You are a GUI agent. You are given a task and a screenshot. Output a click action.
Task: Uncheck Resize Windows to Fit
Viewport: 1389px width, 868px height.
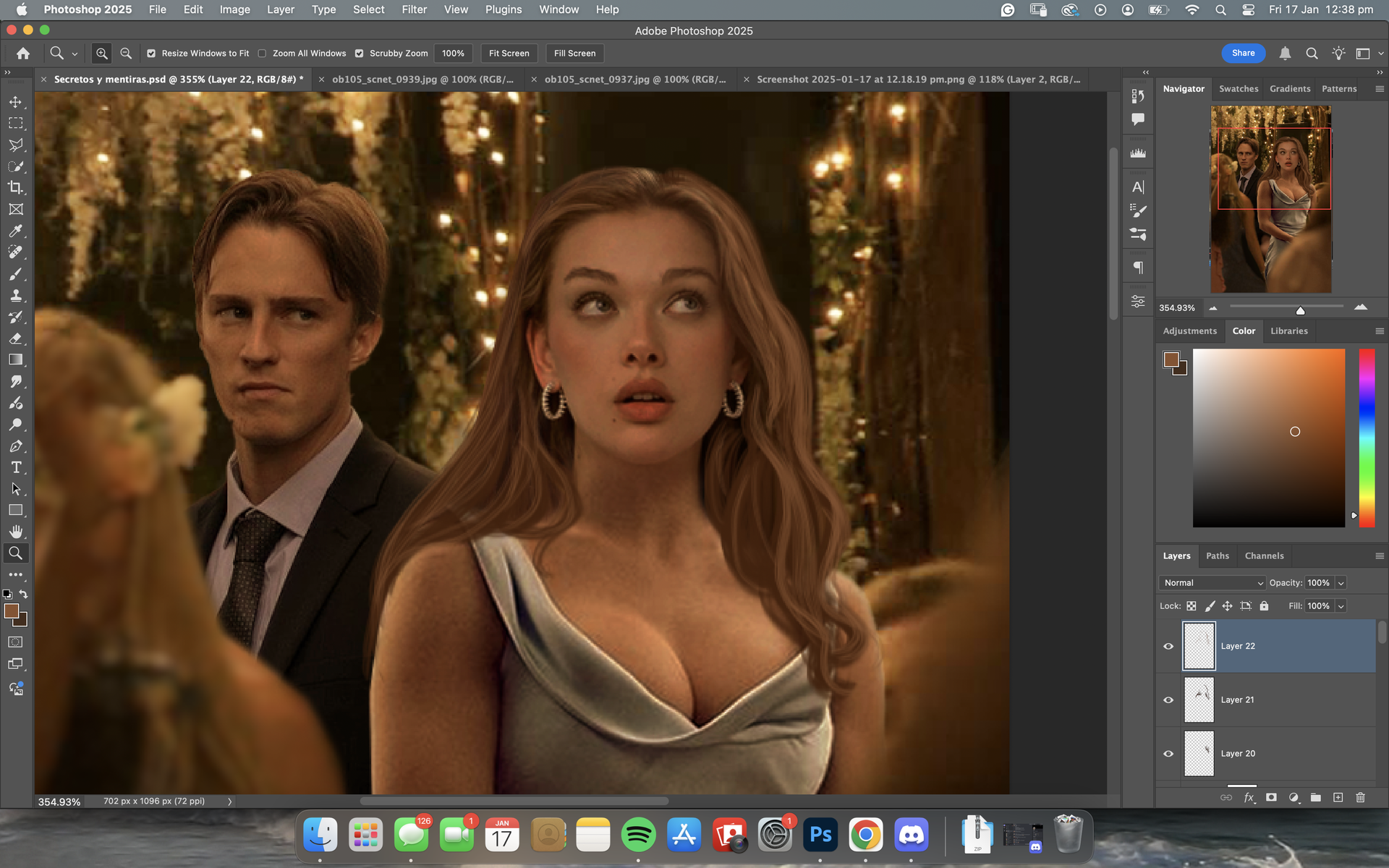pos(151,54)
